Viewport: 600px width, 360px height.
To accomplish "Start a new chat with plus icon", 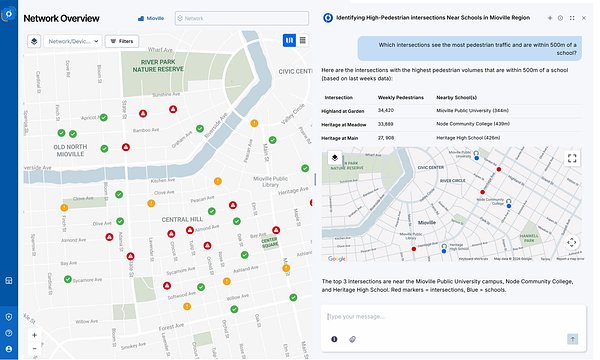I will (550, 18).
